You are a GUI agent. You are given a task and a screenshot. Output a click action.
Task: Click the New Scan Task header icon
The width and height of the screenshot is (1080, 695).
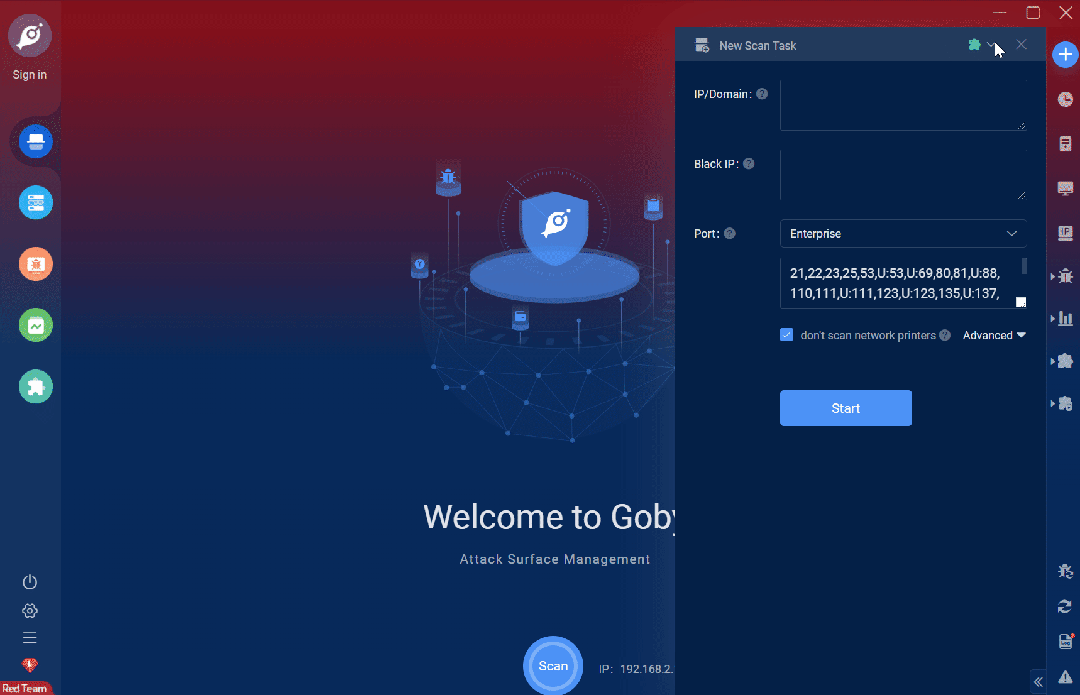pos(702,45)
